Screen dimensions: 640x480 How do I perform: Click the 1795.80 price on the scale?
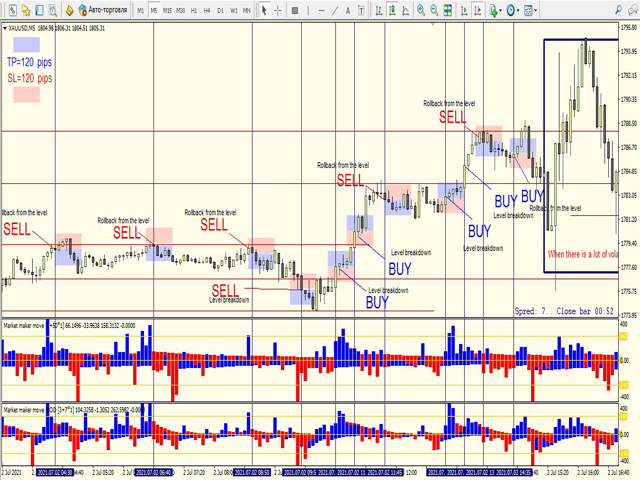[x=629, y=28]
